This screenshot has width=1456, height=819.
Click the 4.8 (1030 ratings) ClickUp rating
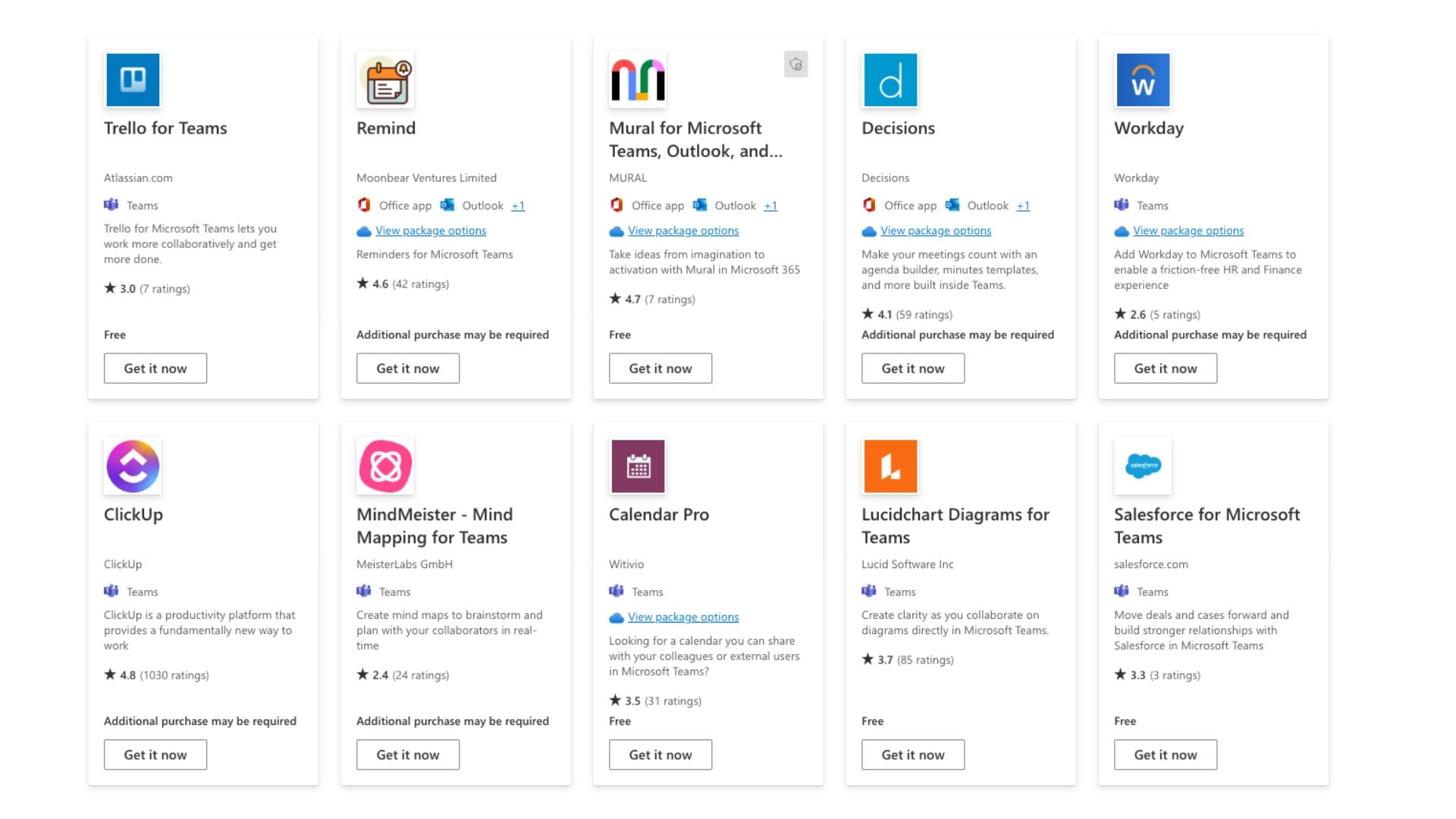click(156, 675)
